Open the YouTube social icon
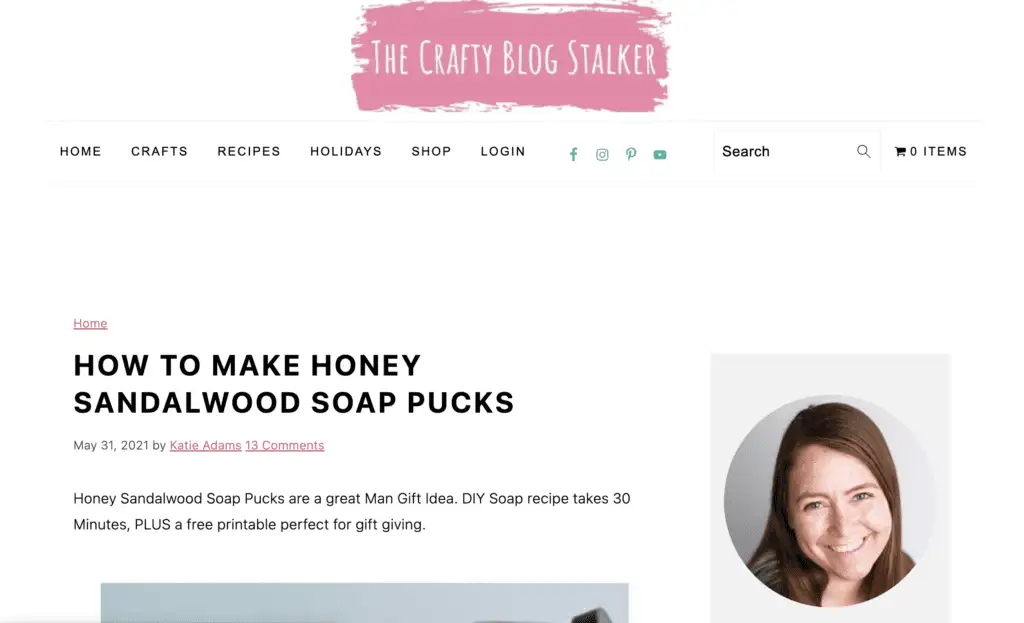This screenshot has height=623, width=1024. [x=660, y=155]
